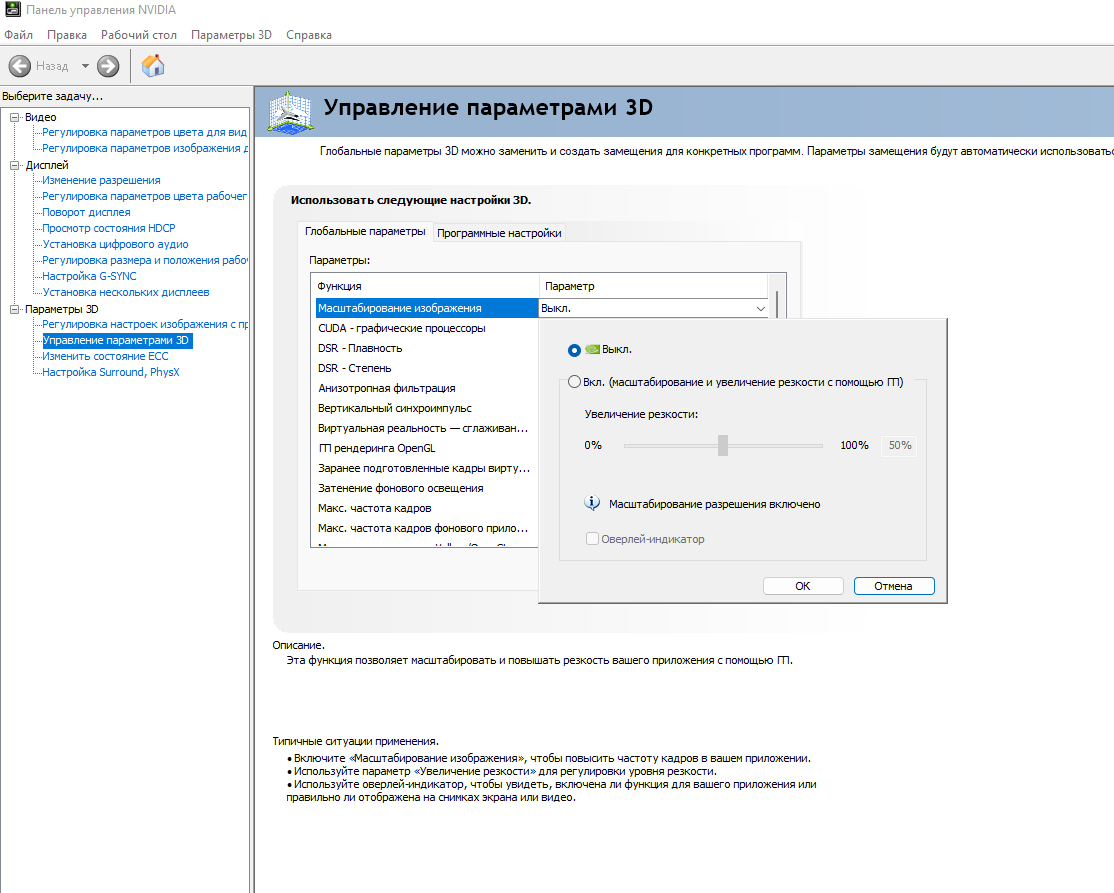Open the Справка menu

pos(308,35)
